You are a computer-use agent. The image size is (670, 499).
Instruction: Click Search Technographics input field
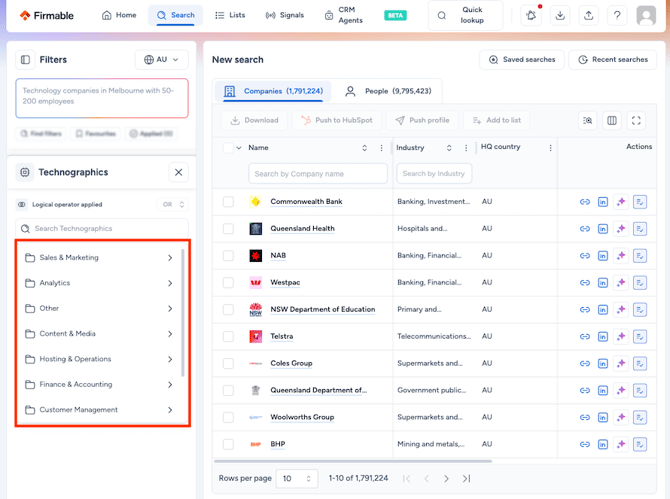coord(102,229)
